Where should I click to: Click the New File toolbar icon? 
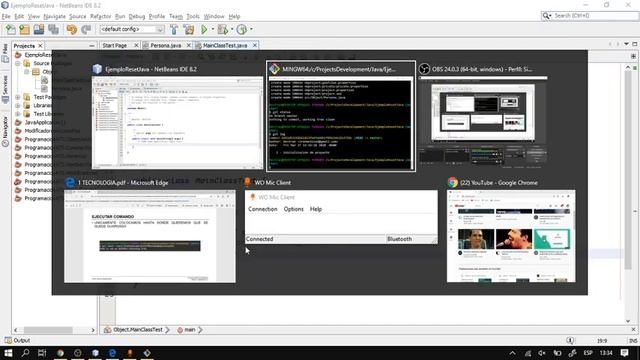coord(11,29)
